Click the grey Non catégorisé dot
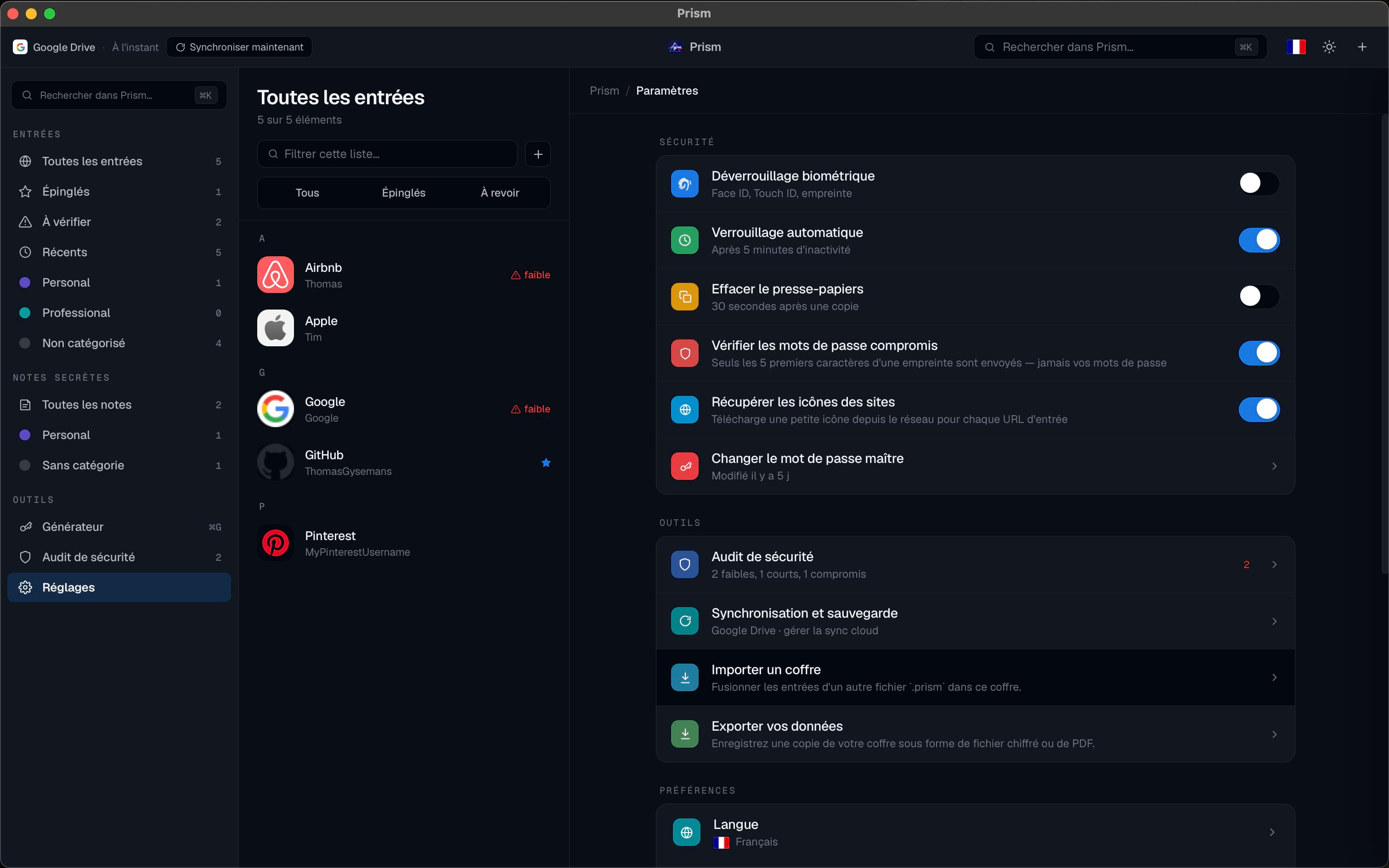This screenshot has height=868, width=1389. tap(25, 344)
